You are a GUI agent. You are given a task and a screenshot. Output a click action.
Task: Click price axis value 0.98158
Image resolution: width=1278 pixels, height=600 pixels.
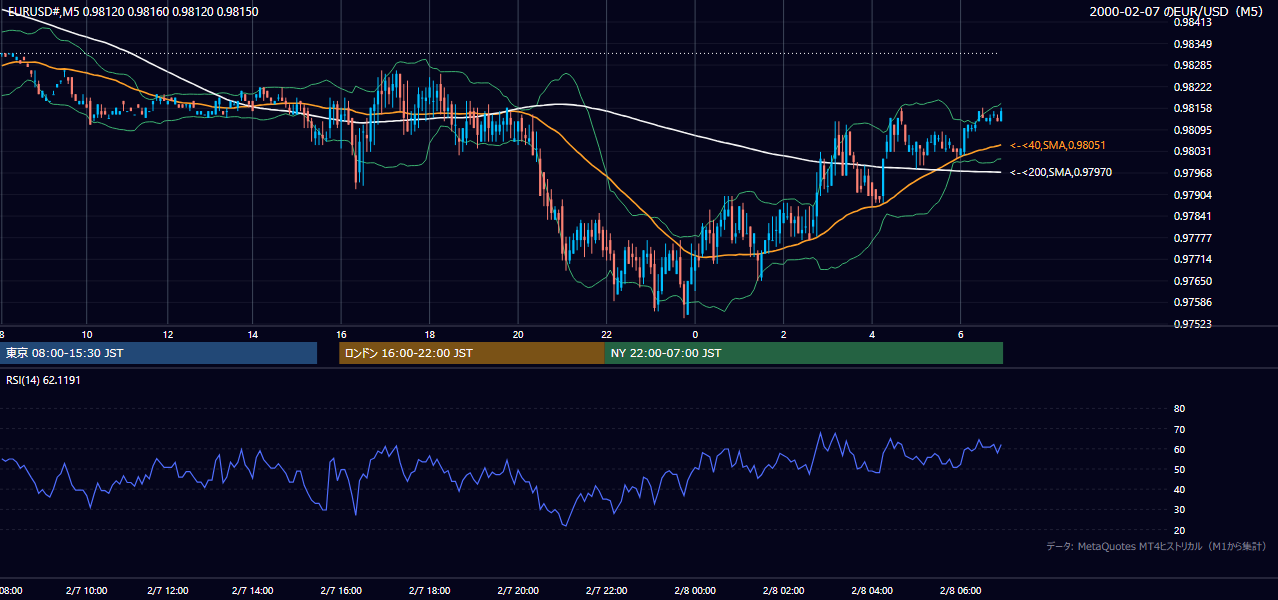tap(1192, 109)
